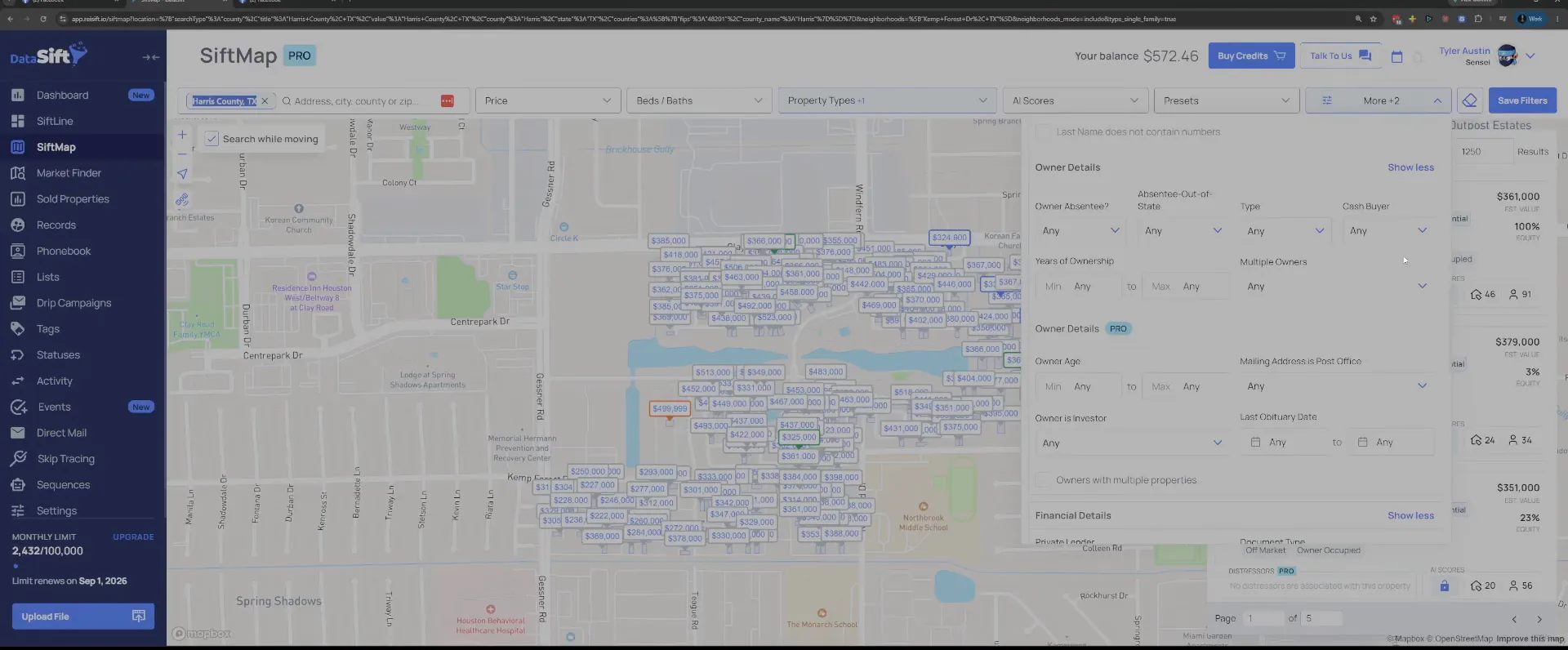
Task: Remove the Harris County, TX search tag
Action: pos(265,101)
